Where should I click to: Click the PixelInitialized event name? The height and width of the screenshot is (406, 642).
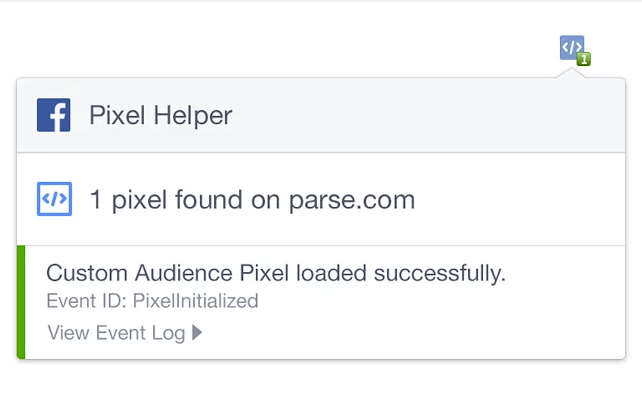click(x=196, y=301)
